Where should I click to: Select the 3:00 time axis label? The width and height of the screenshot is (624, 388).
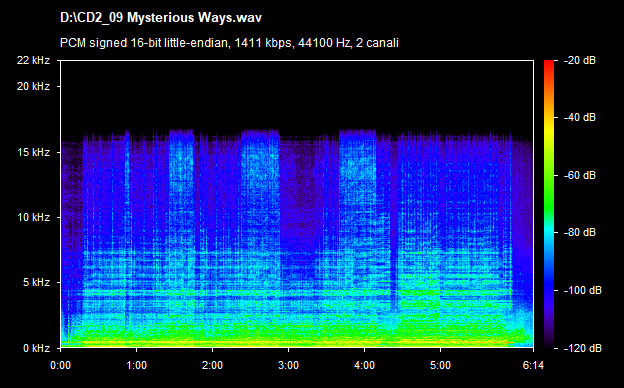[x=288, y=365]
